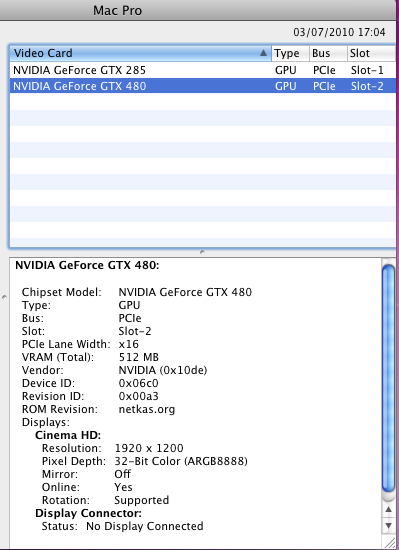Click PCIe bus cell of GTX 480 row
The width and height of the screenshot is (399, 550).
pyautogui.click(x=324, y=86)
